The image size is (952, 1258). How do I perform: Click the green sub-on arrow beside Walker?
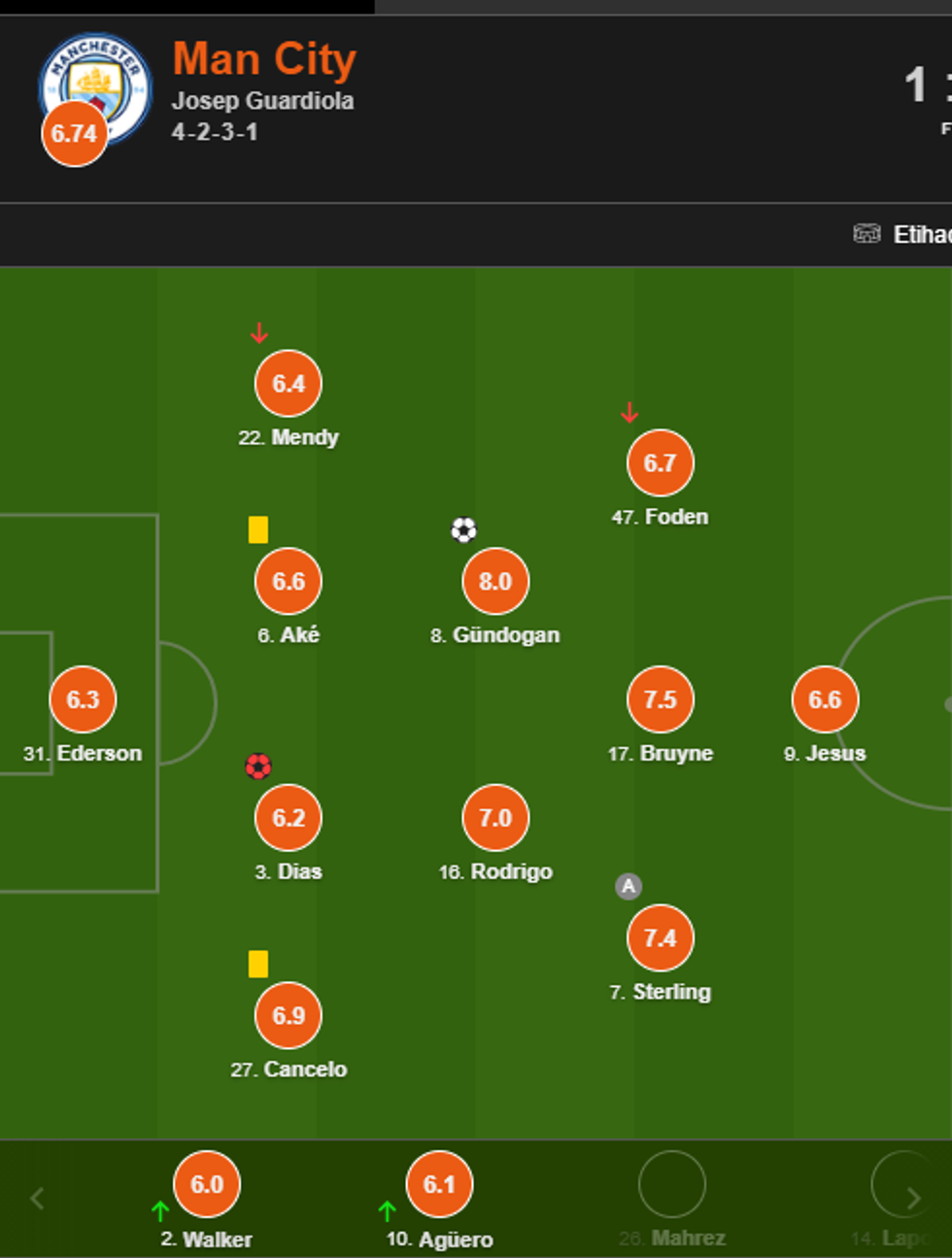pos(160,1210)
